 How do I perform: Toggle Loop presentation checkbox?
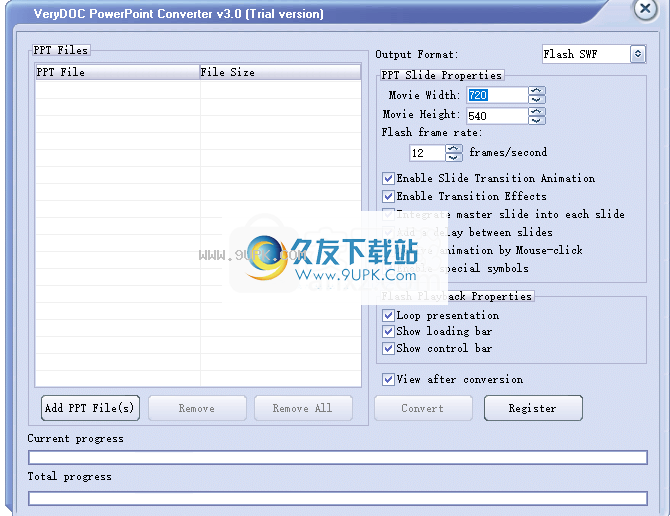388,315
